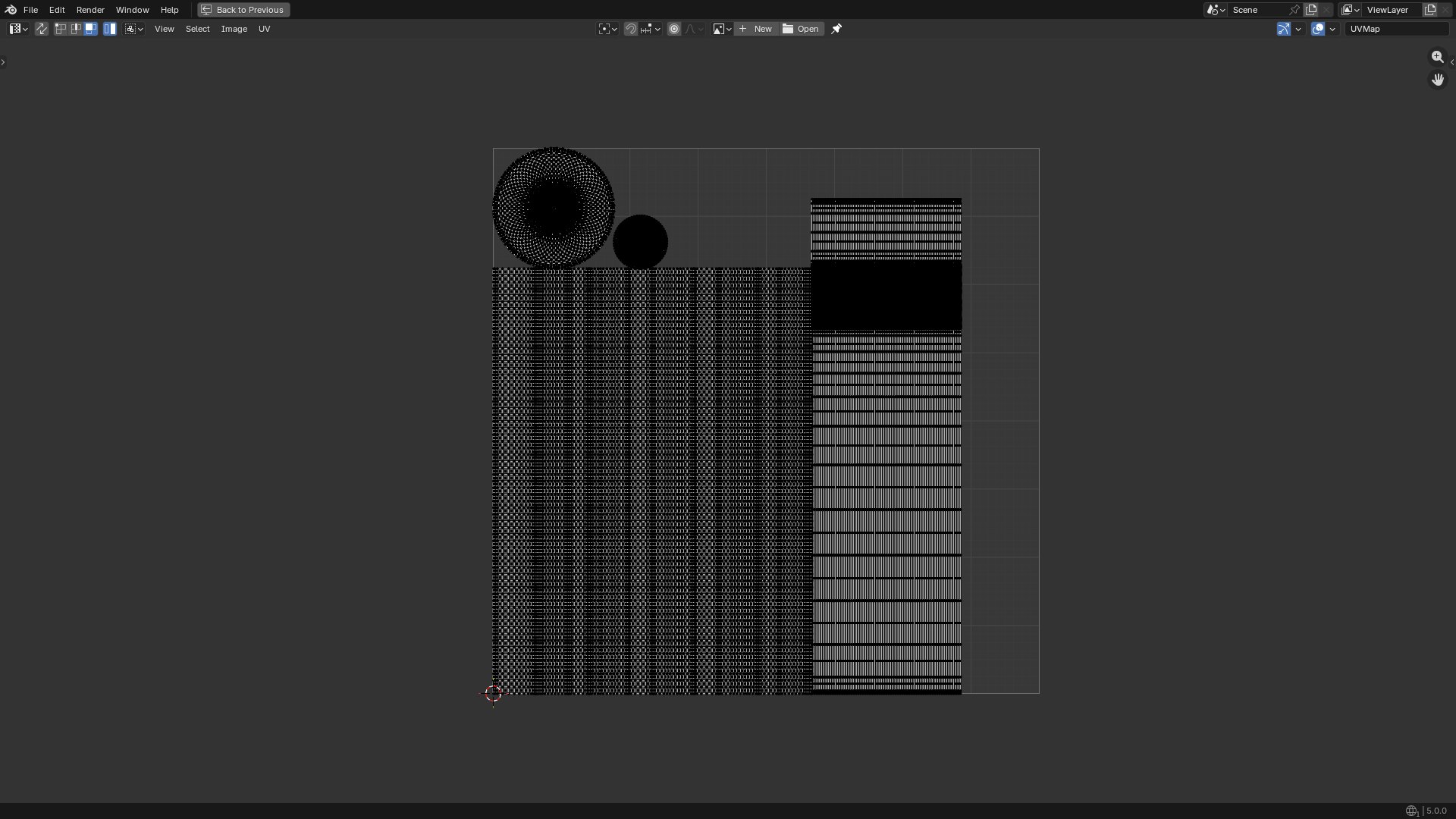
Task: Open the Image menu
Action: 234,29
